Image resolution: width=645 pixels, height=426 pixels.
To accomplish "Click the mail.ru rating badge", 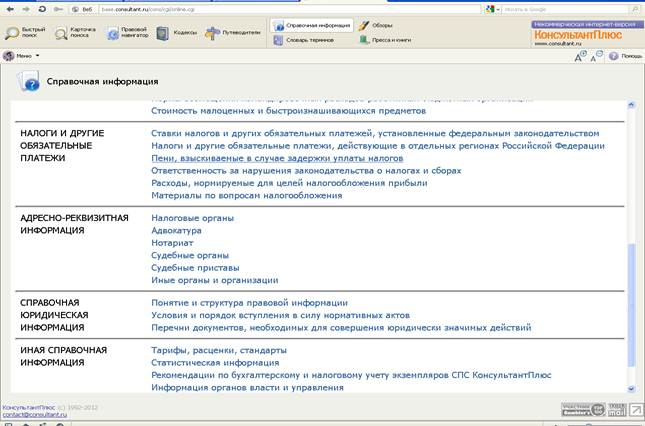I will tap(617, 410).
